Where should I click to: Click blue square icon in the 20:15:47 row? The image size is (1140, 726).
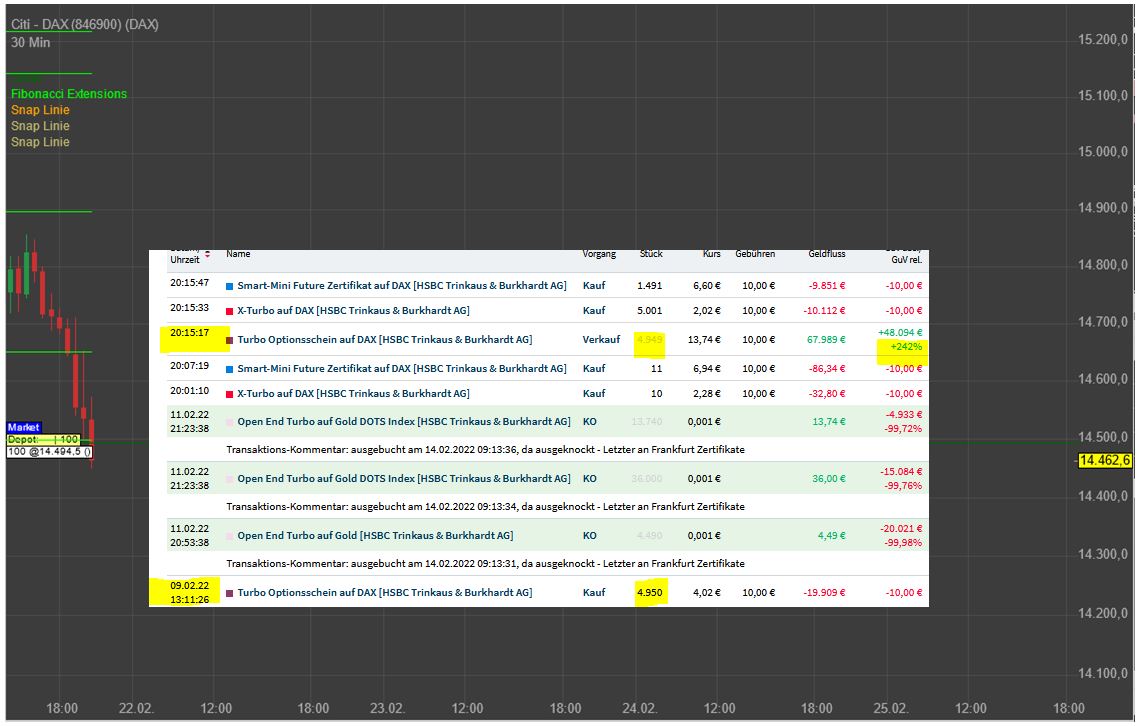coord(229,286)
